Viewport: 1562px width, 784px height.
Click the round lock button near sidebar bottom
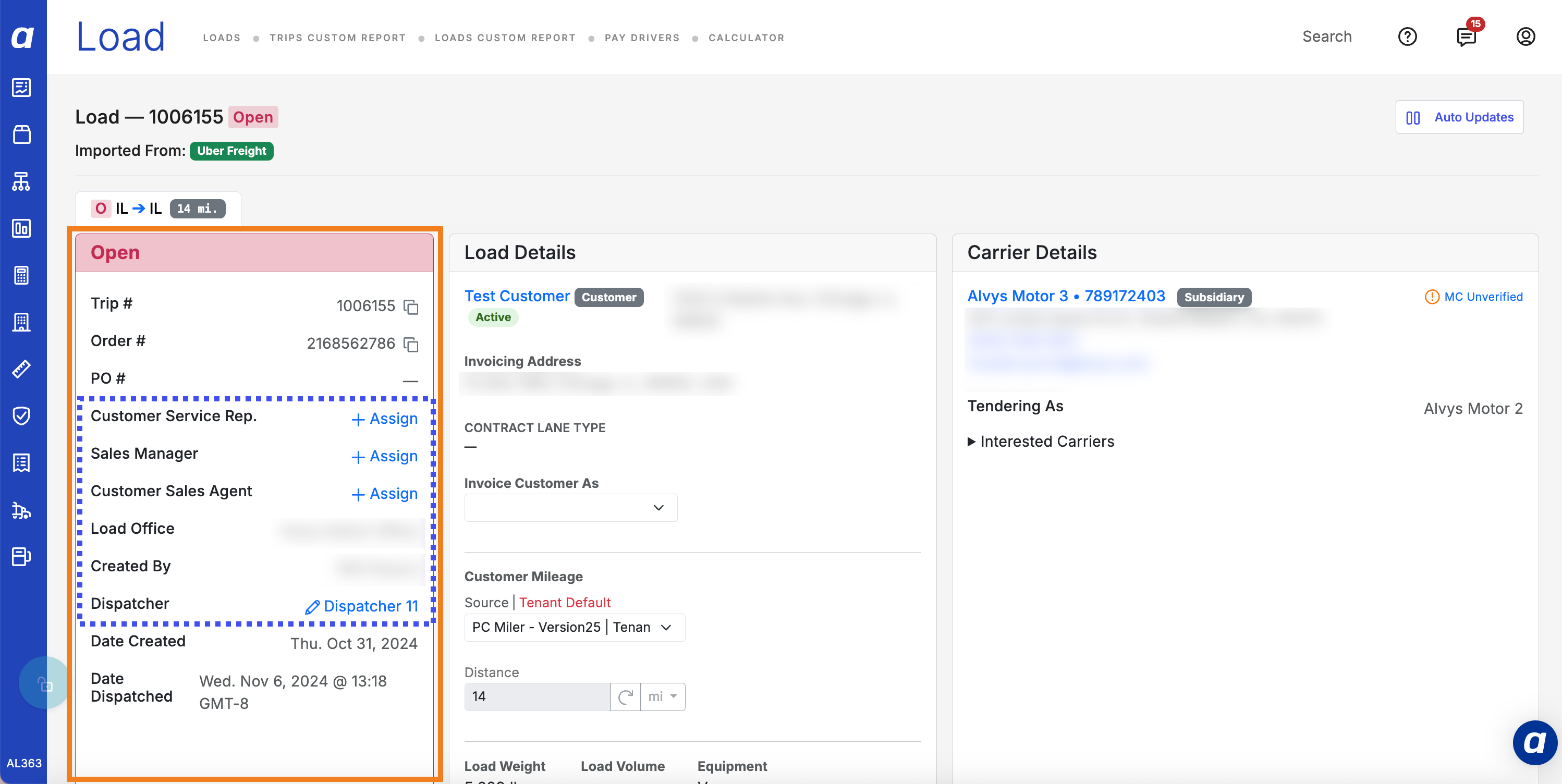45,683
